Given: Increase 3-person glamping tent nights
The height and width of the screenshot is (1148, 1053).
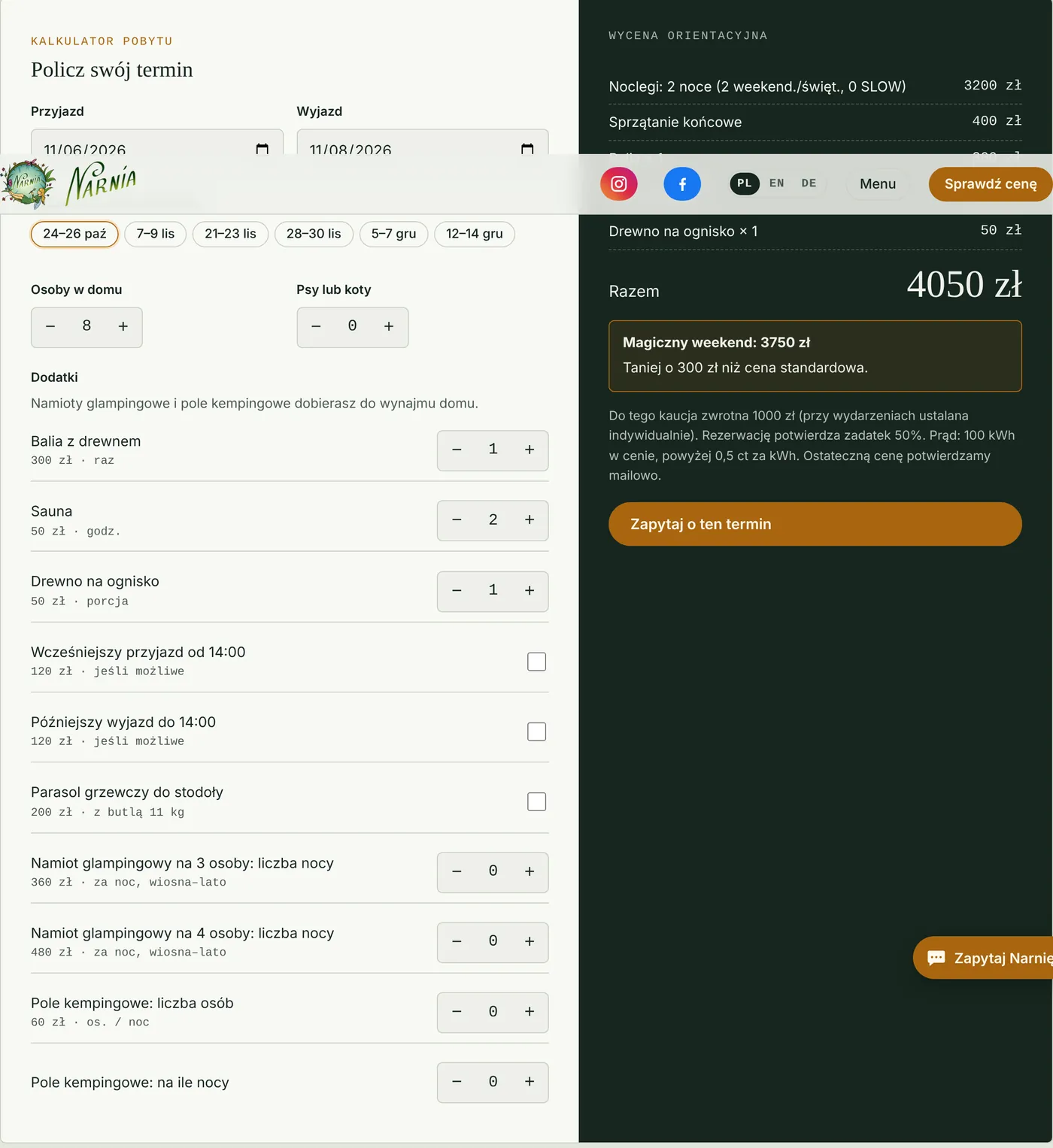Looking at the screenshot, I should [x=530, y=872].
